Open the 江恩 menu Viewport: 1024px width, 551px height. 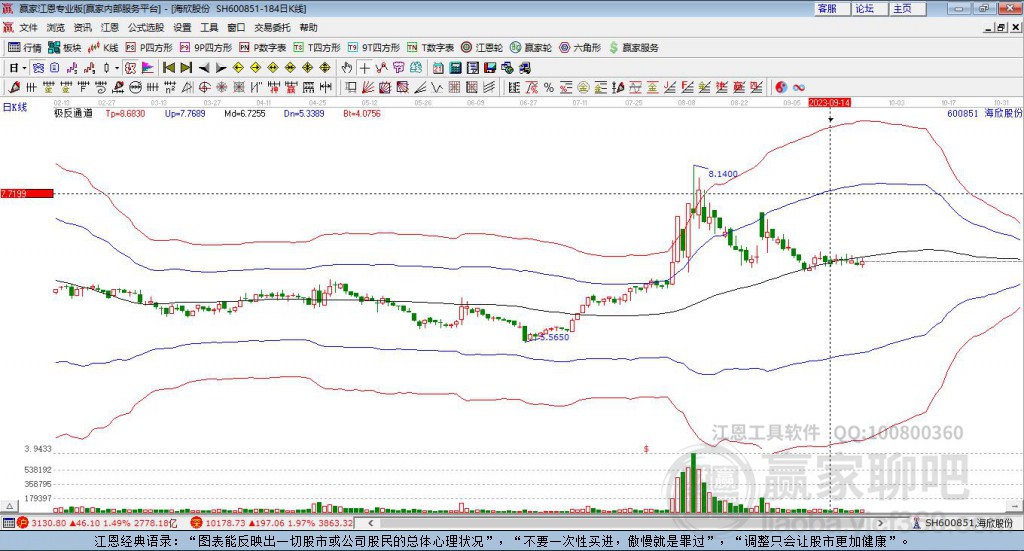110,27
